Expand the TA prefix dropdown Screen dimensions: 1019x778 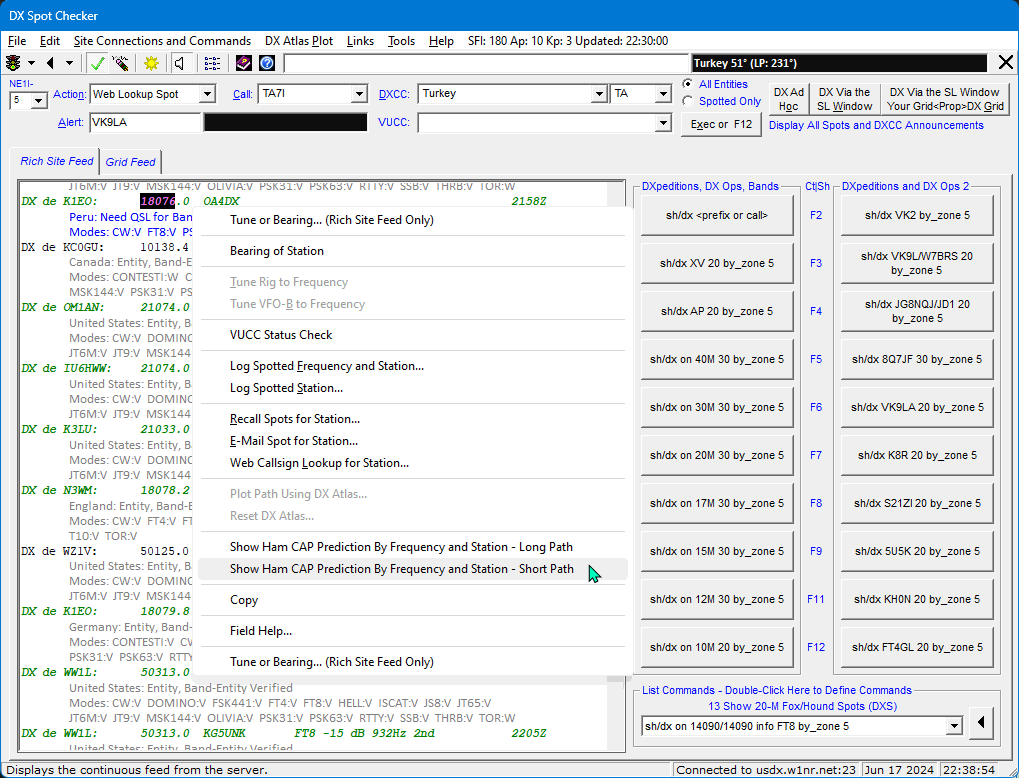click(663, 94)
